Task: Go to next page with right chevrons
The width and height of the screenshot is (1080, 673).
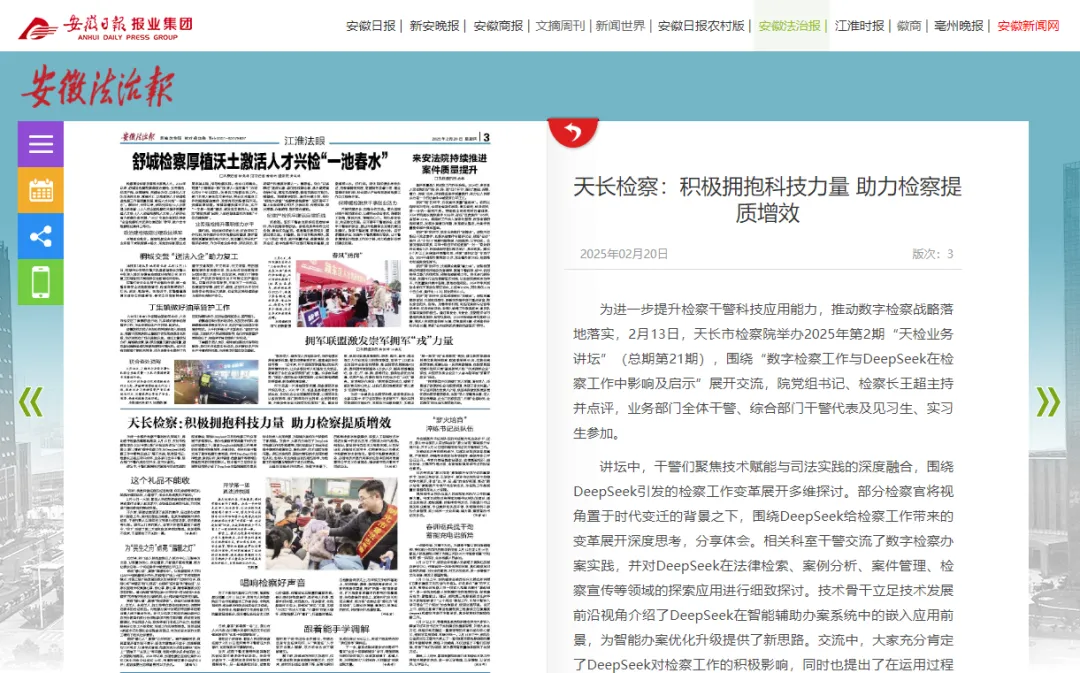Action: coord(1048,402)
